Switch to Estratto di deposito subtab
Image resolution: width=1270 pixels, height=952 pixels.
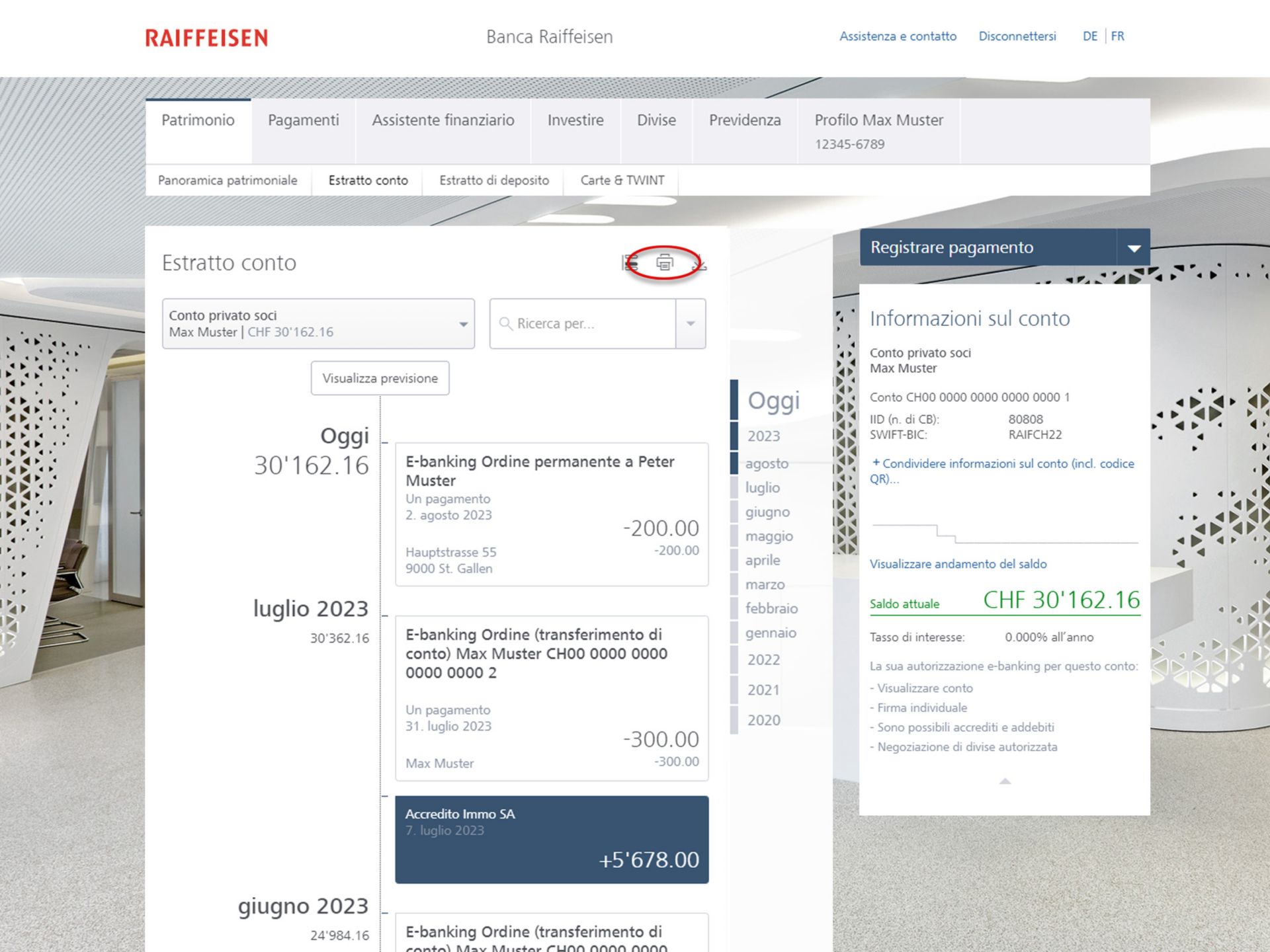coord(493,180)
